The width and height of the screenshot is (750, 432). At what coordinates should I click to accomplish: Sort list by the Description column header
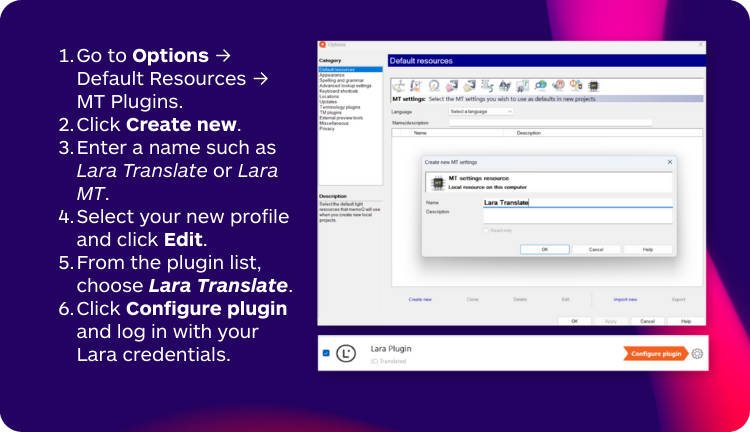(x=607, y=133)
